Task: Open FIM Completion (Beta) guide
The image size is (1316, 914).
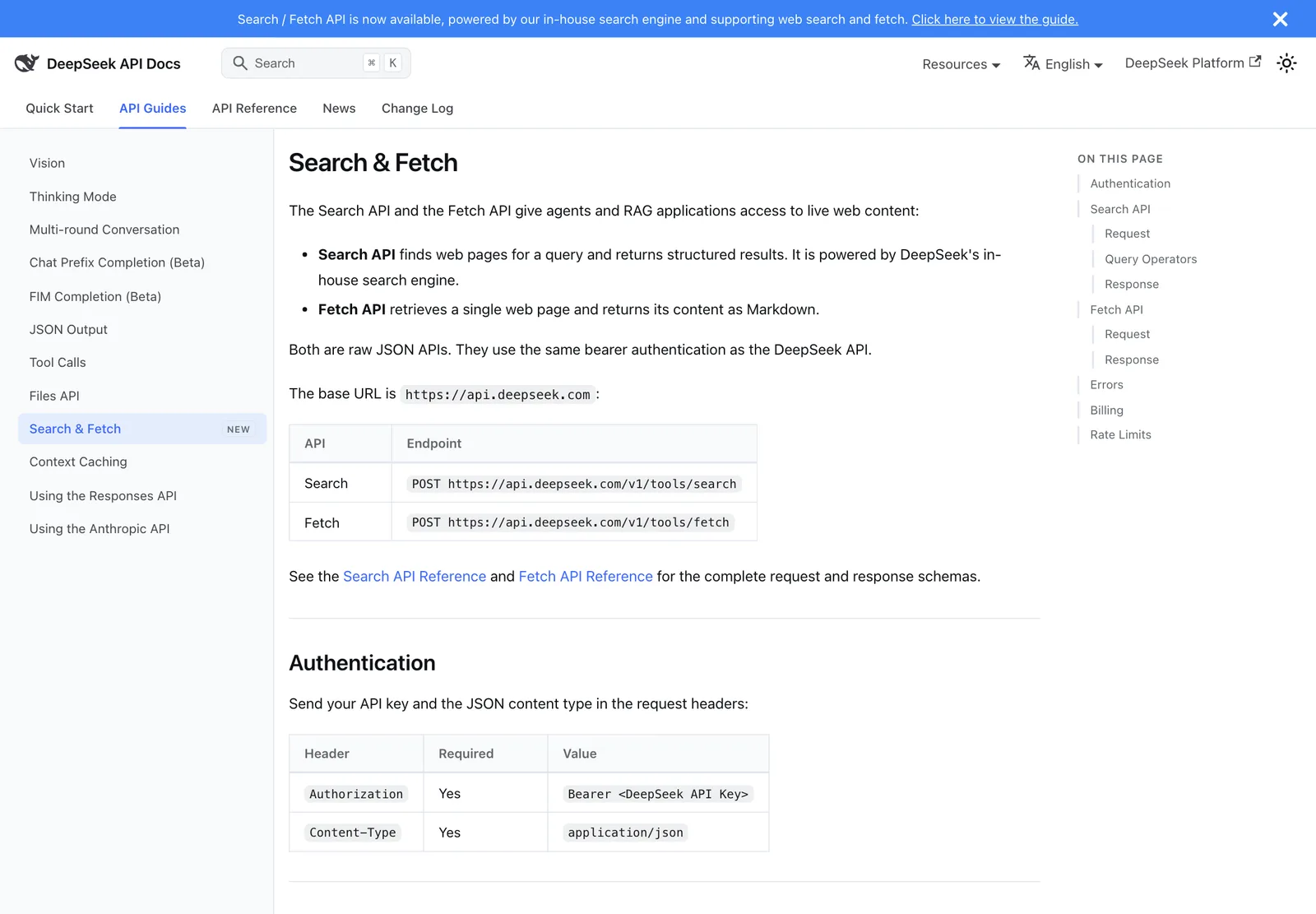Action: (95, 296)
